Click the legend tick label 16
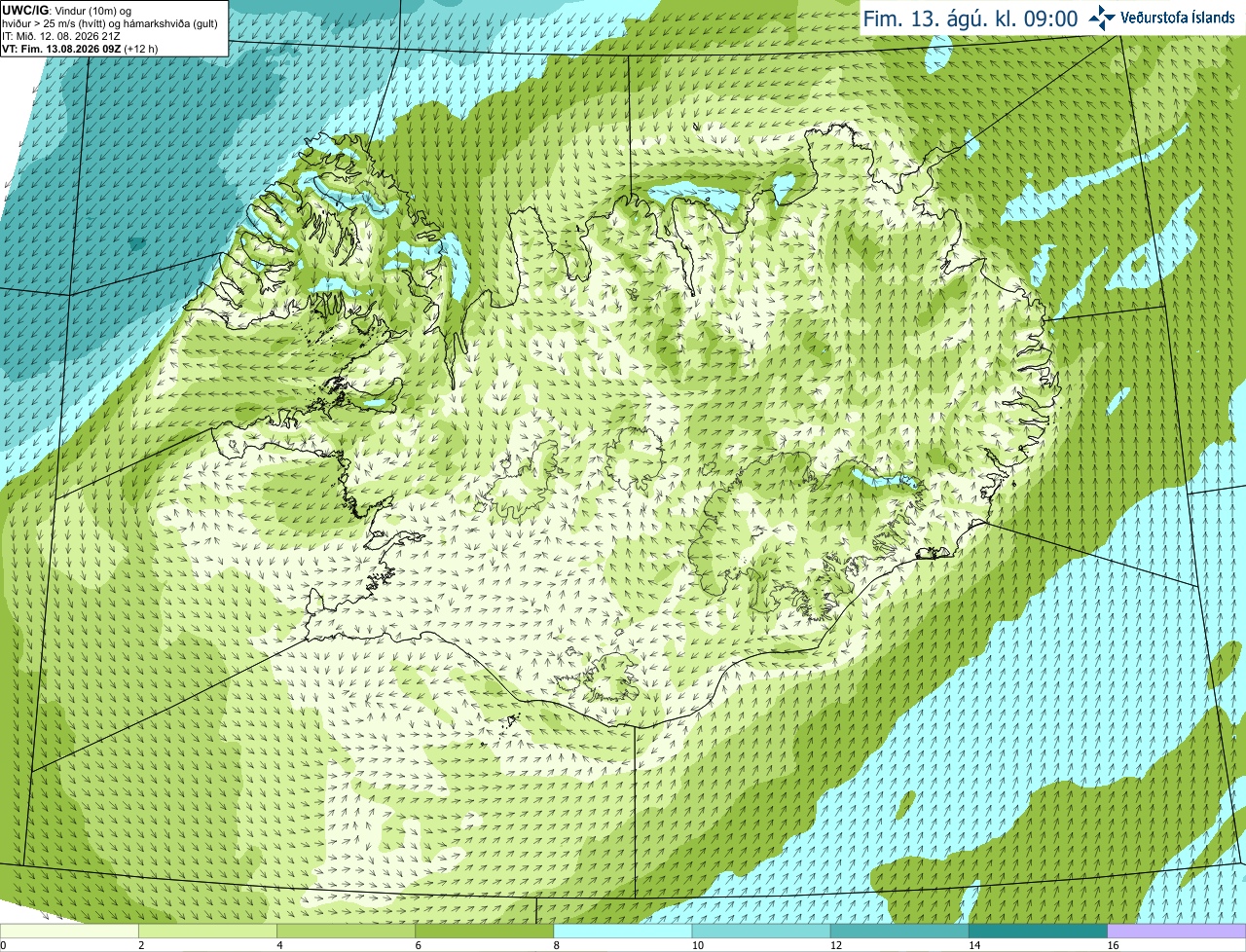Screen dimensions: 1246x952 (x=1113, y=945)
